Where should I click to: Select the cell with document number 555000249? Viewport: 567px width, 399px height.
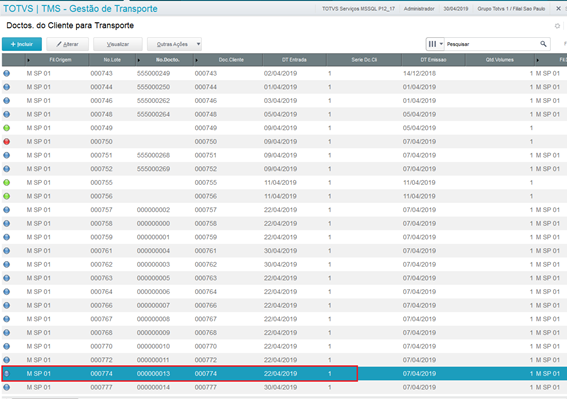coord(153,73)
